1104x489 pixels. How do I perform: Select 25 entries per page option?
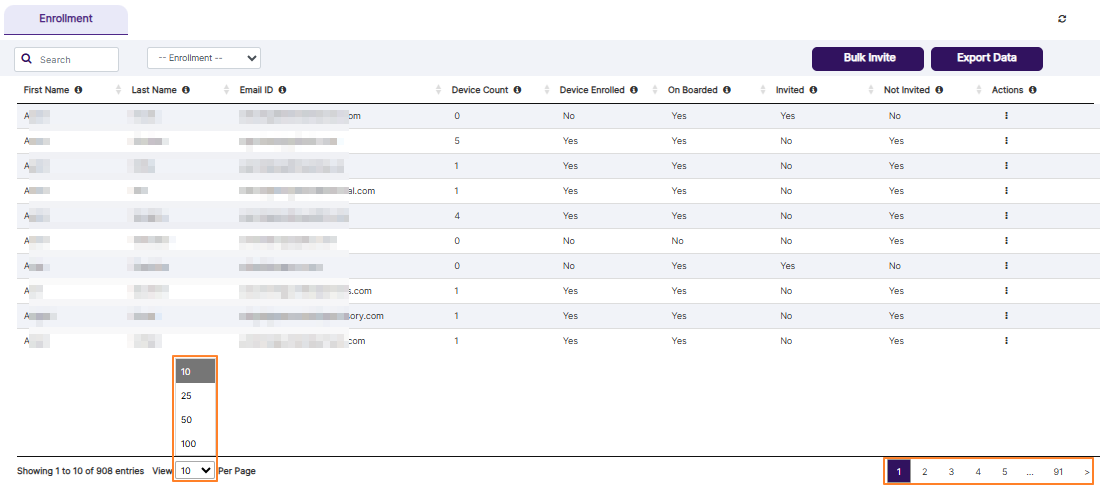[x=195, y=395]
